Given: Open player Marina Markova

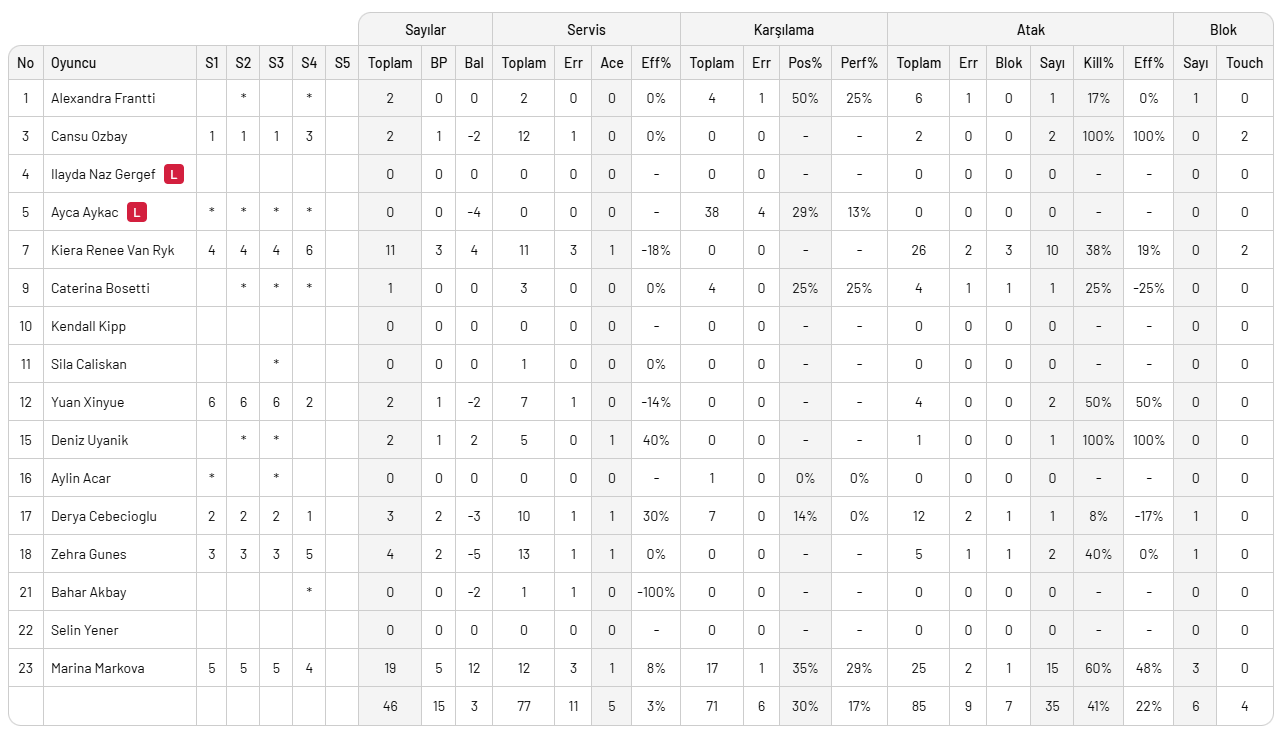Looking at the screenshot, I should click(98, 669).
